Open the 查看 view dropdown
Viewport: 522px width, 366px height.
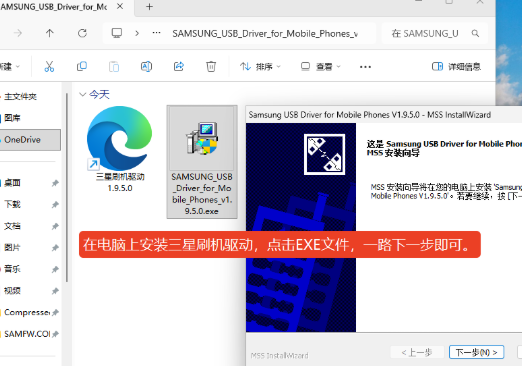click(321, 67)
